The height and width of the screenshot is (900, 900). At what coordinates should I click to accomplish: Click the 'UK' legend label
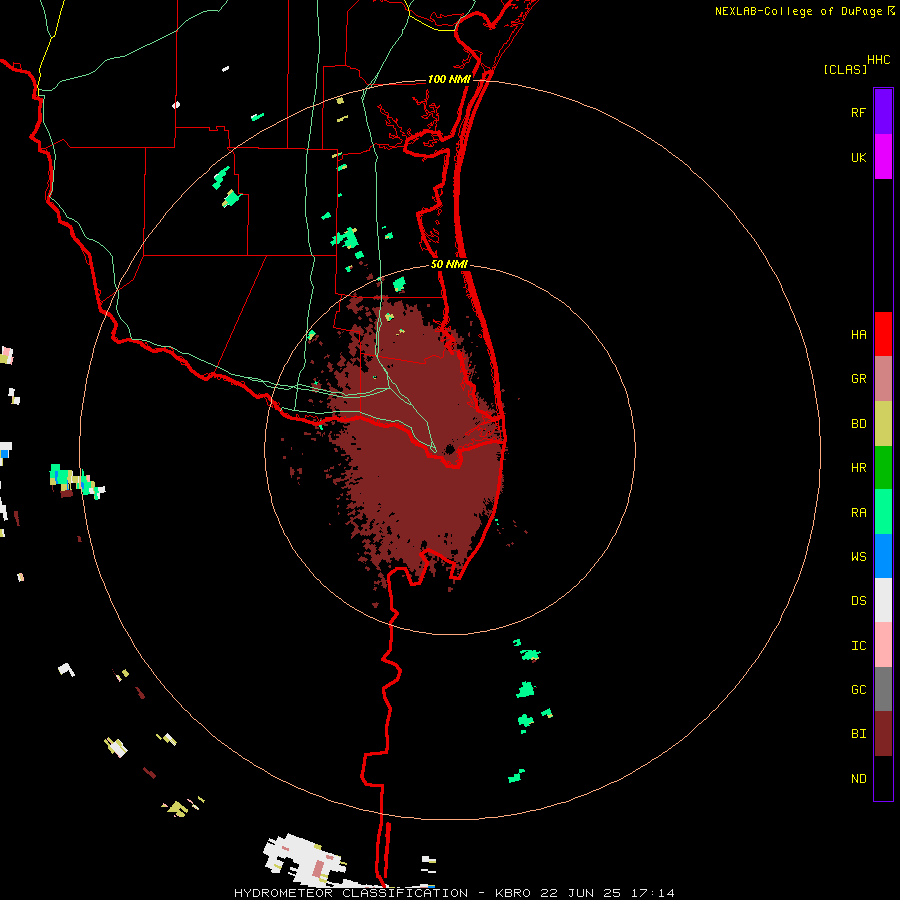859,158
